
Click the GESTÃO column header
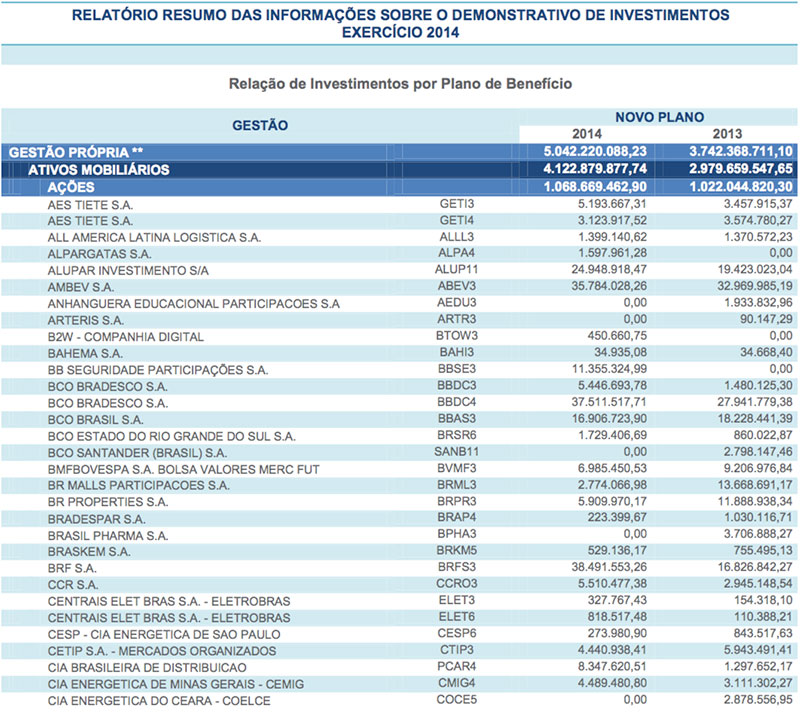(x=260, y=125)
